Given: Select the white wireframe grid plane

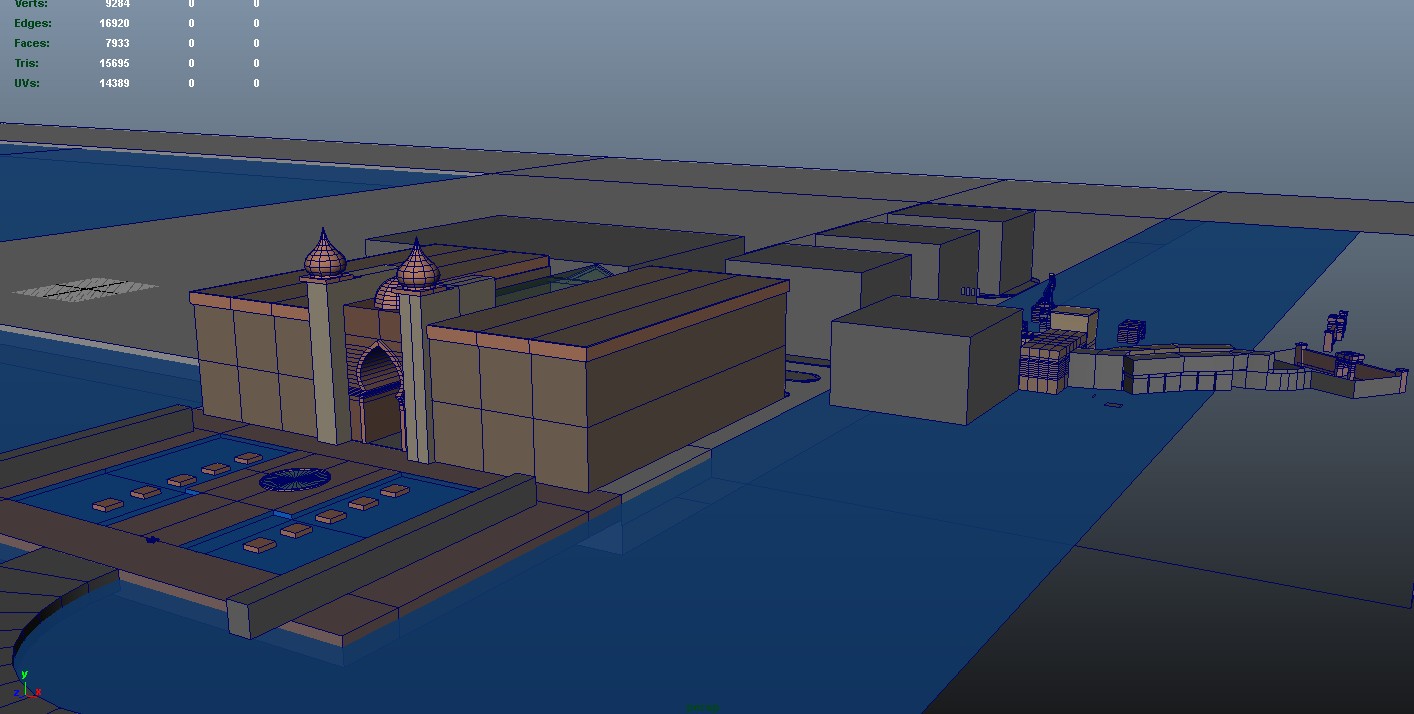Looking at the screenshot, I should click(x=85, y=289).
